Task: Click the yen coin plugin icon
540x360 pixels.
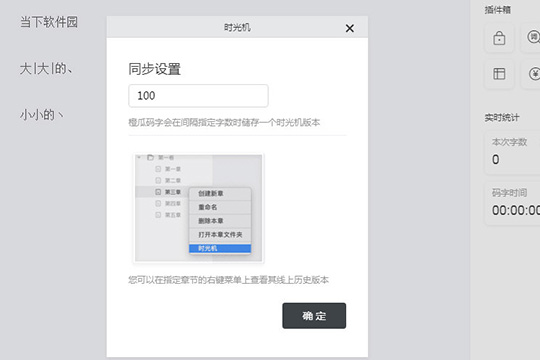Action: tap(534, 74)
